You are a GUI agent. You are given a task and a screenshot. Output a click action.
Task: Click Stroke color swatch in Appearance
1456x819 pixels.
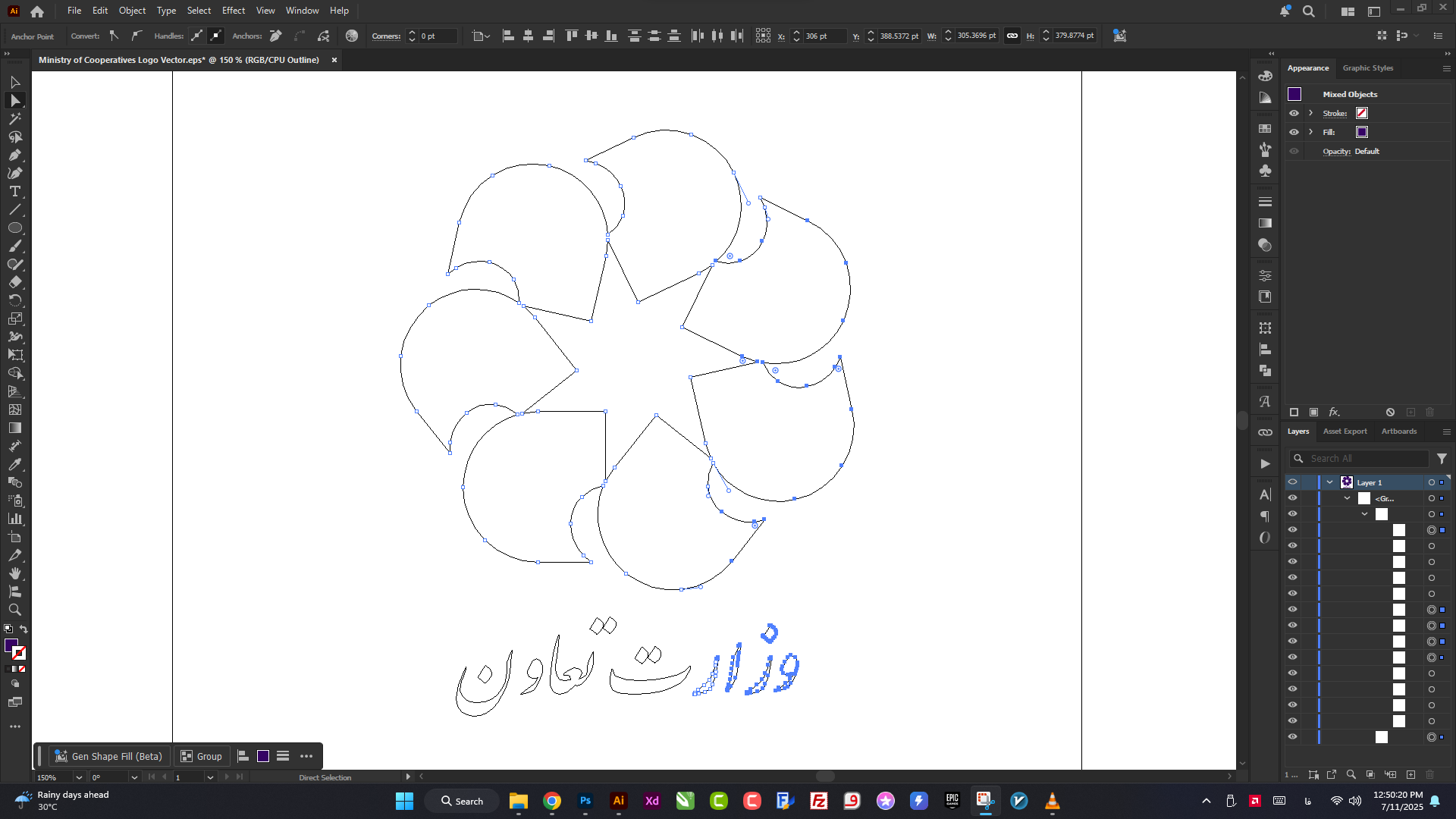(1362, 113)
